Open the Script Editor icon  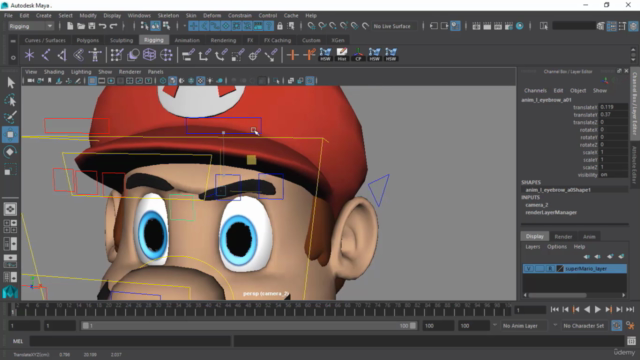coord(631,341)
